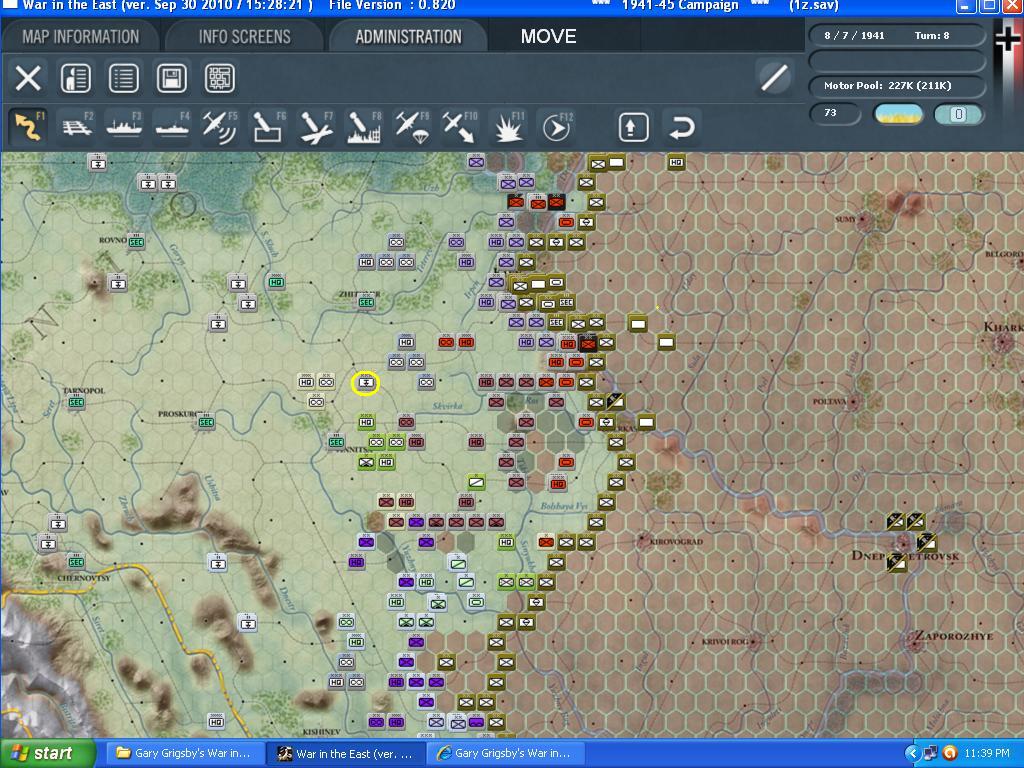
Task: Select the SEC unit at Rovno
Action: click(x=136, y=242)
